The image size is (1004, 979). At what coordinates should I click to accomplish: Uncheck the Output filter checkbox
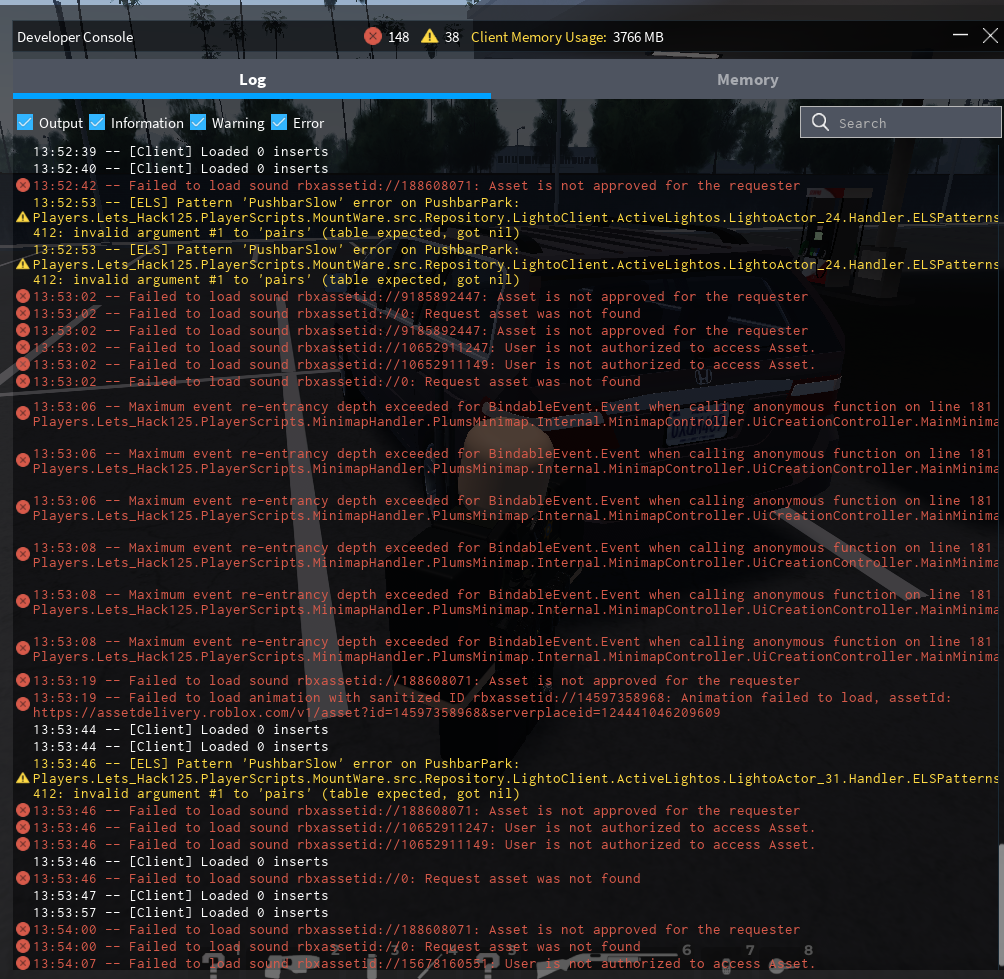click(25, 123)
